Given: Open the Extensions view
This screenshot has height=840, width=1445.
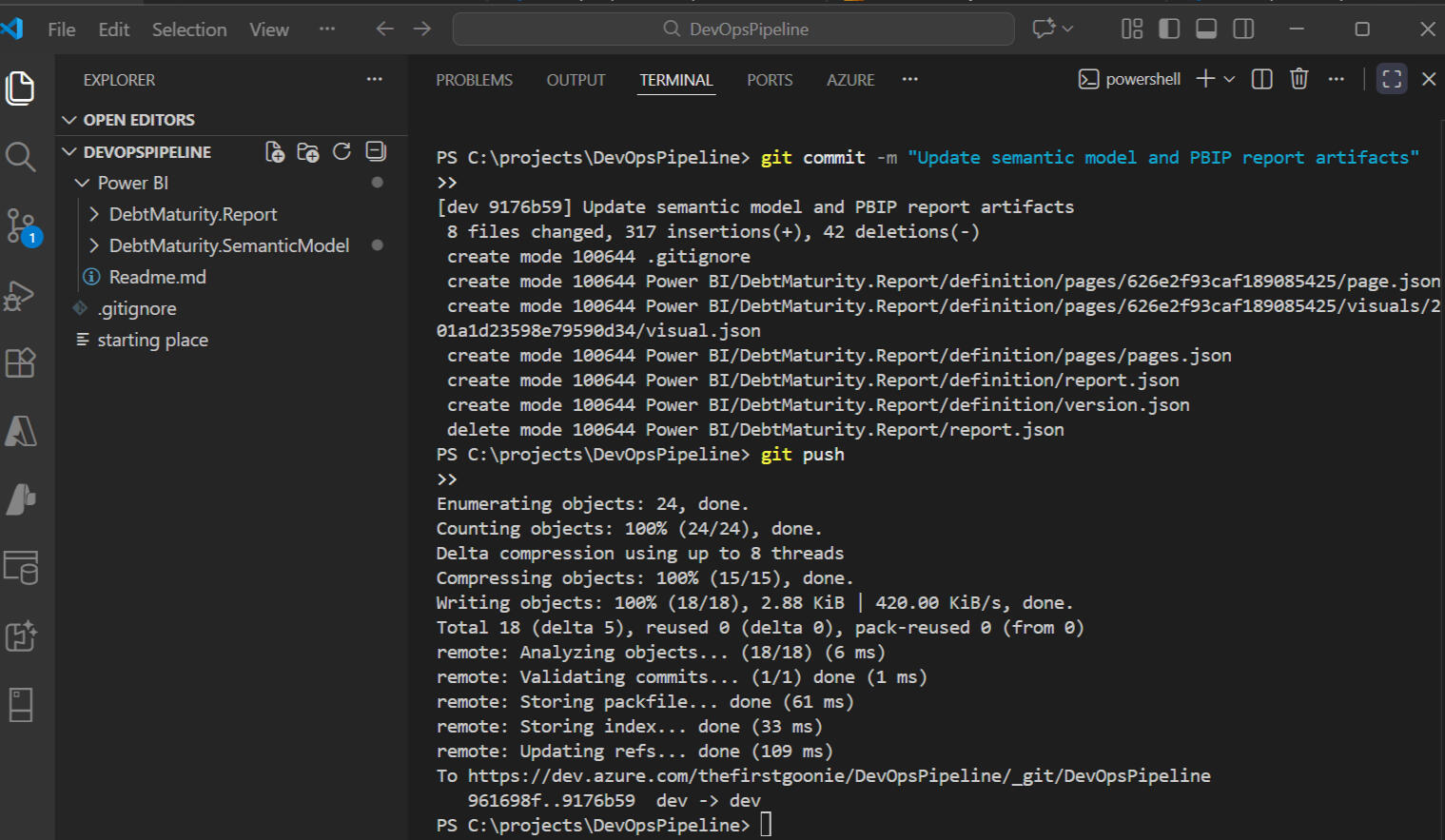Looking at the screenshot, I should pyautogui.click(x=21, y=363).
